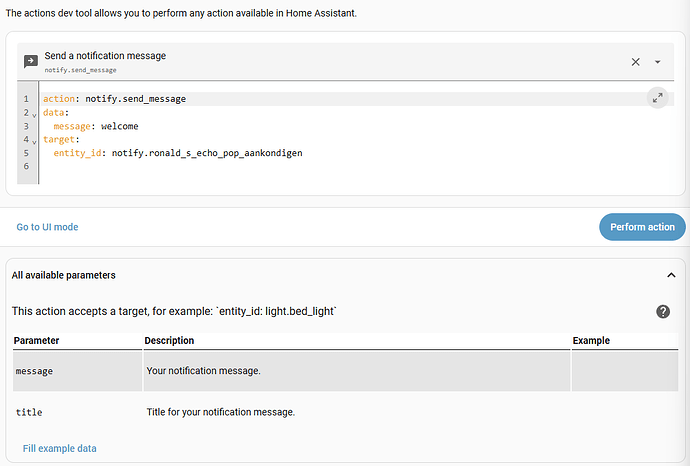Click the Parameter column header

[36, 341]
